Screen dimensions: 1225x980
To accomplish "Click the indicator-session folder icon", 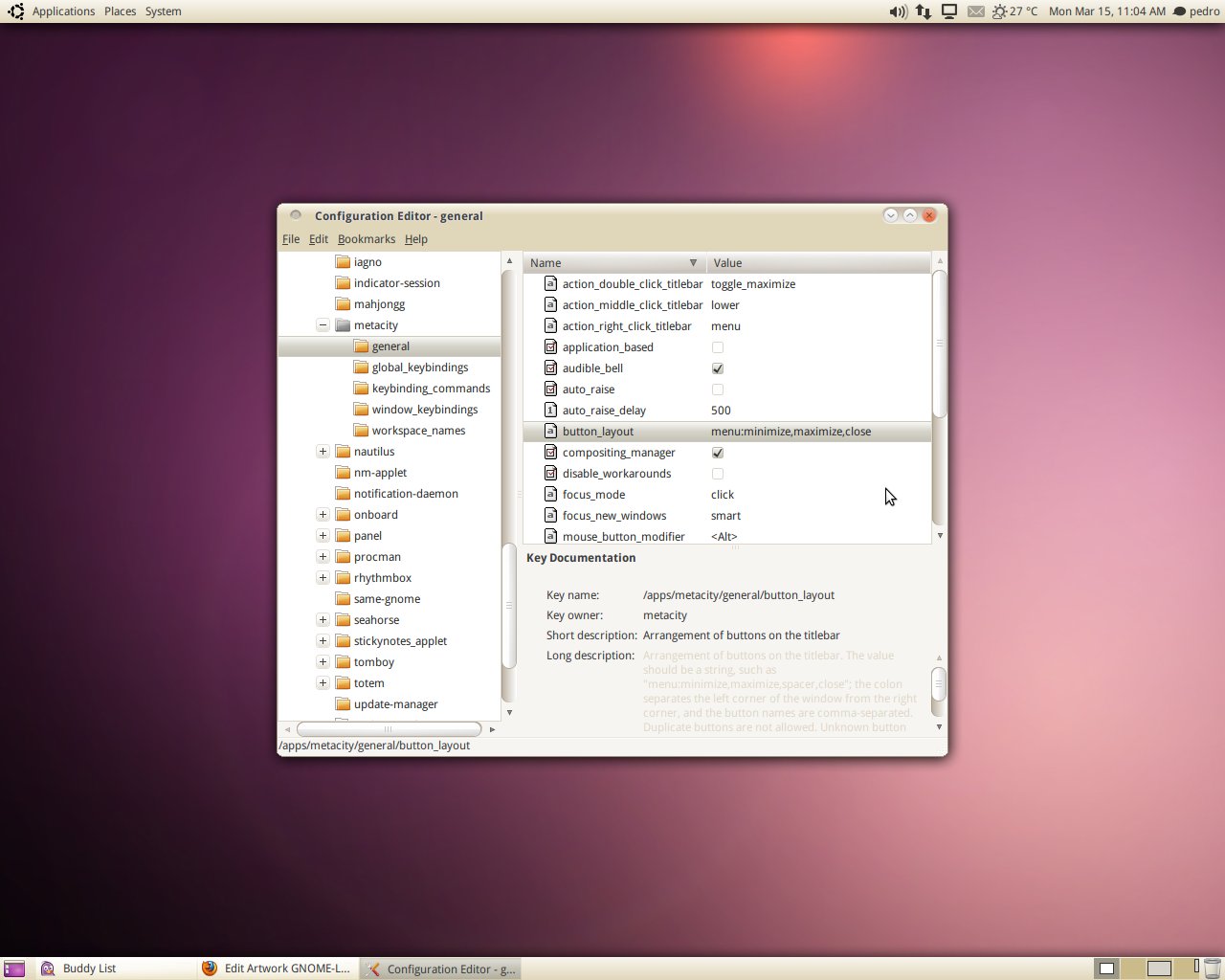I will (343, 282).
